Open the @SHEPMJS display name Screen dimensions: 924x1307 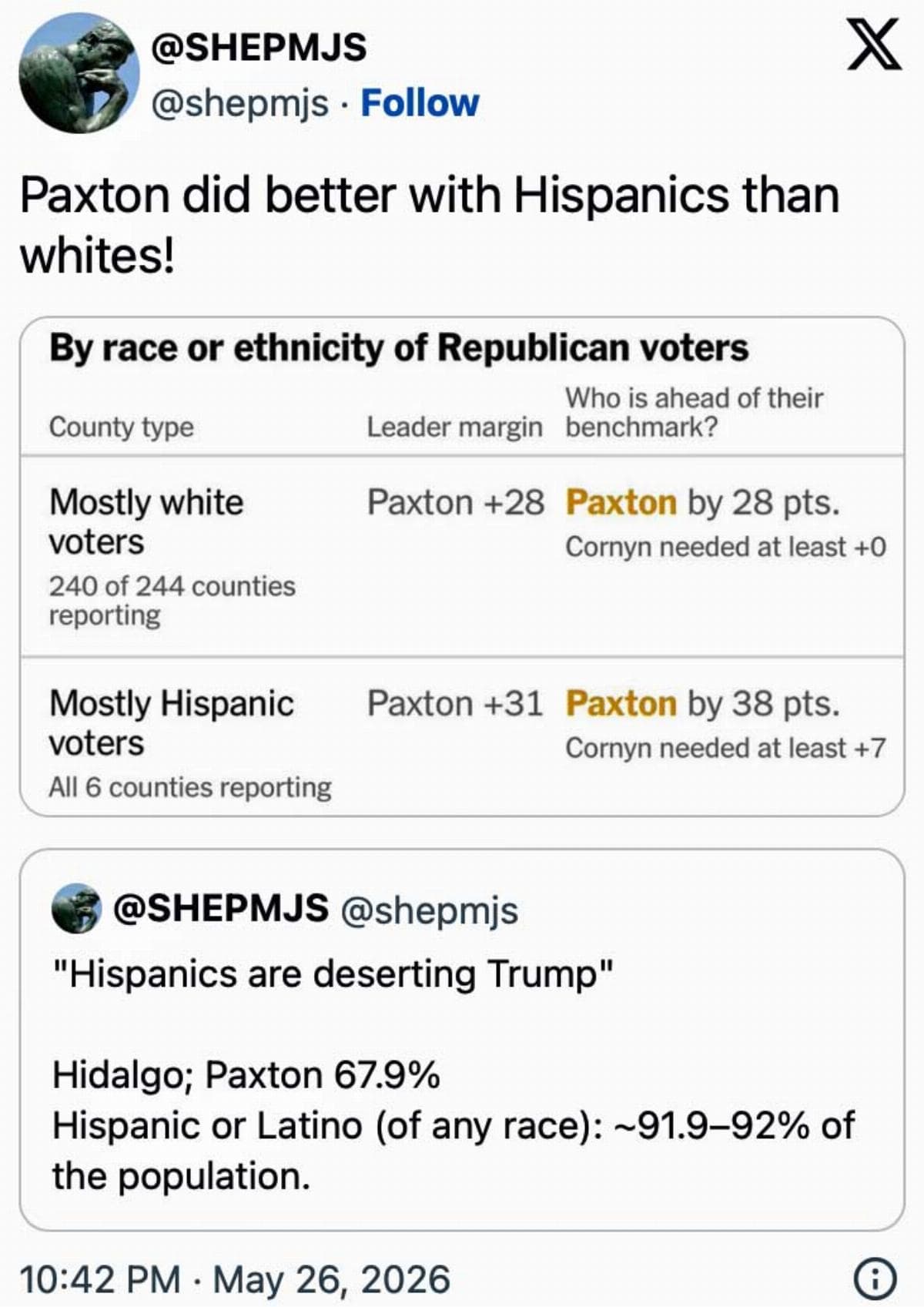tap(259, 48)
